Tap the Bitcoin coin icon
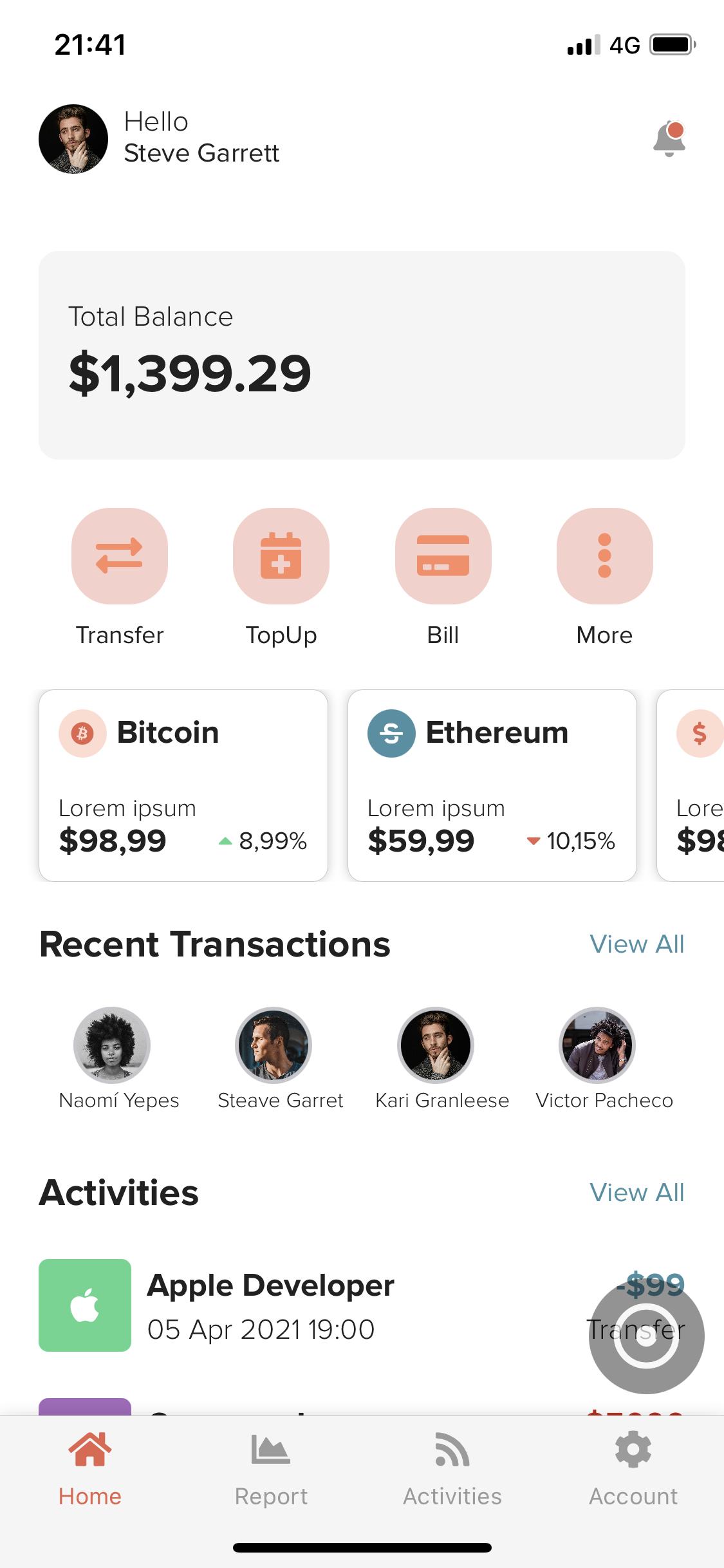Image resolution: width=724 pixels, height=1568 pixels. 82,733
